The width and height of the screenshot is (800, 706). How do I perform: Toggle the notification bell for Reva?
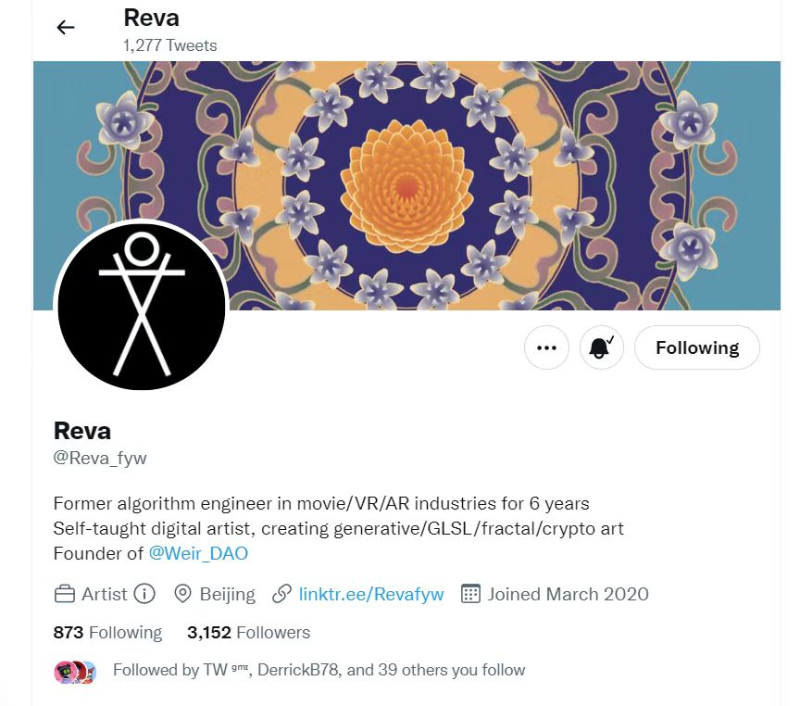tap(602, 348)
